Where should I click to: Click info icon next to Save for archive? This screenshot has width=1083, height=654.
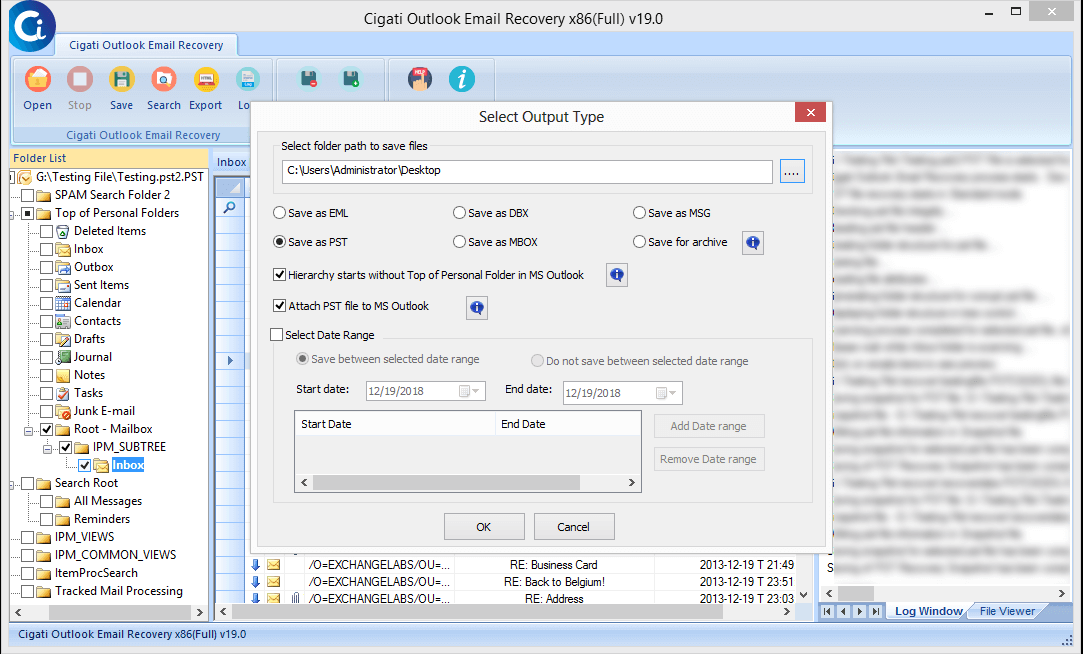753,242
